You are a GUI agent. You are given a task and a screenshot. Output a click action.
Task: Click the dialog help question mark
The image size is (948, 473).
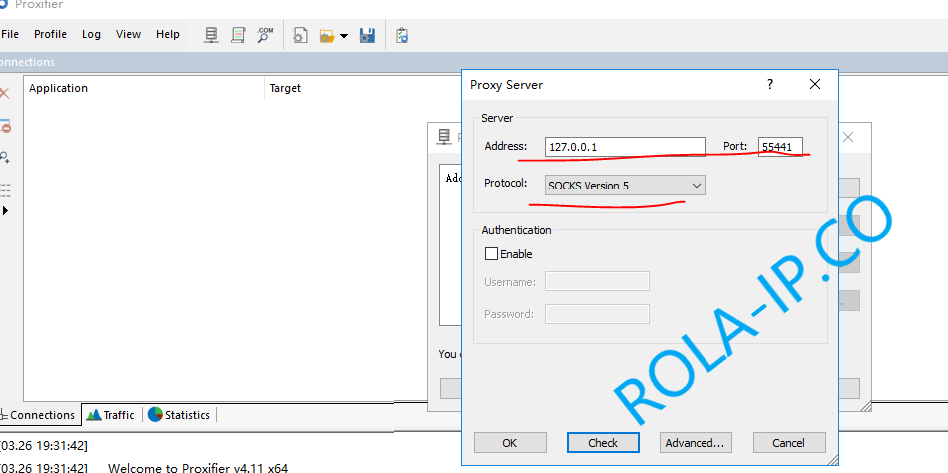pyautogui.click(x=770, y=85)
